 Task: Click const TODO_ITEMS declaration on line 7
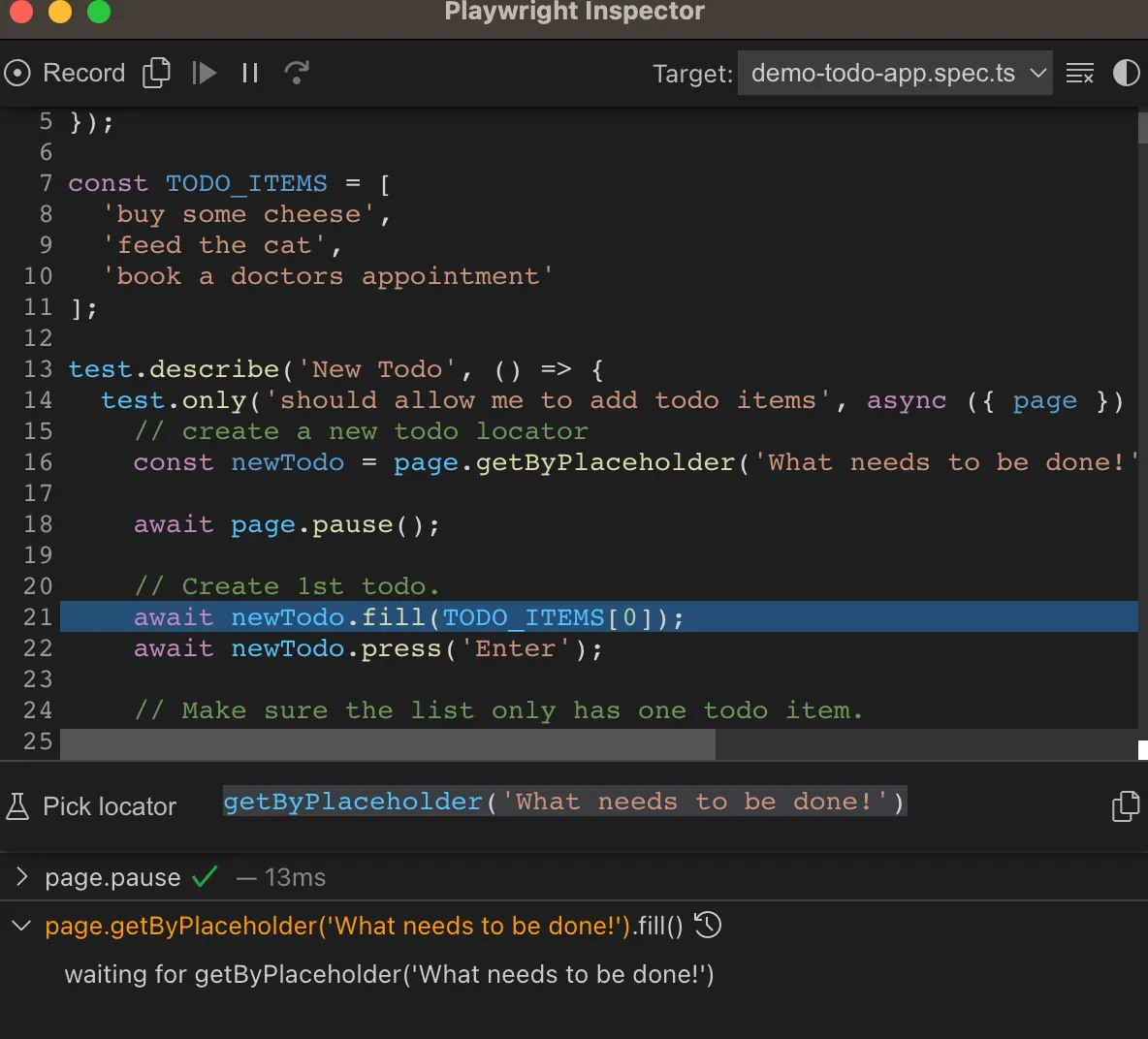(229, 183)
